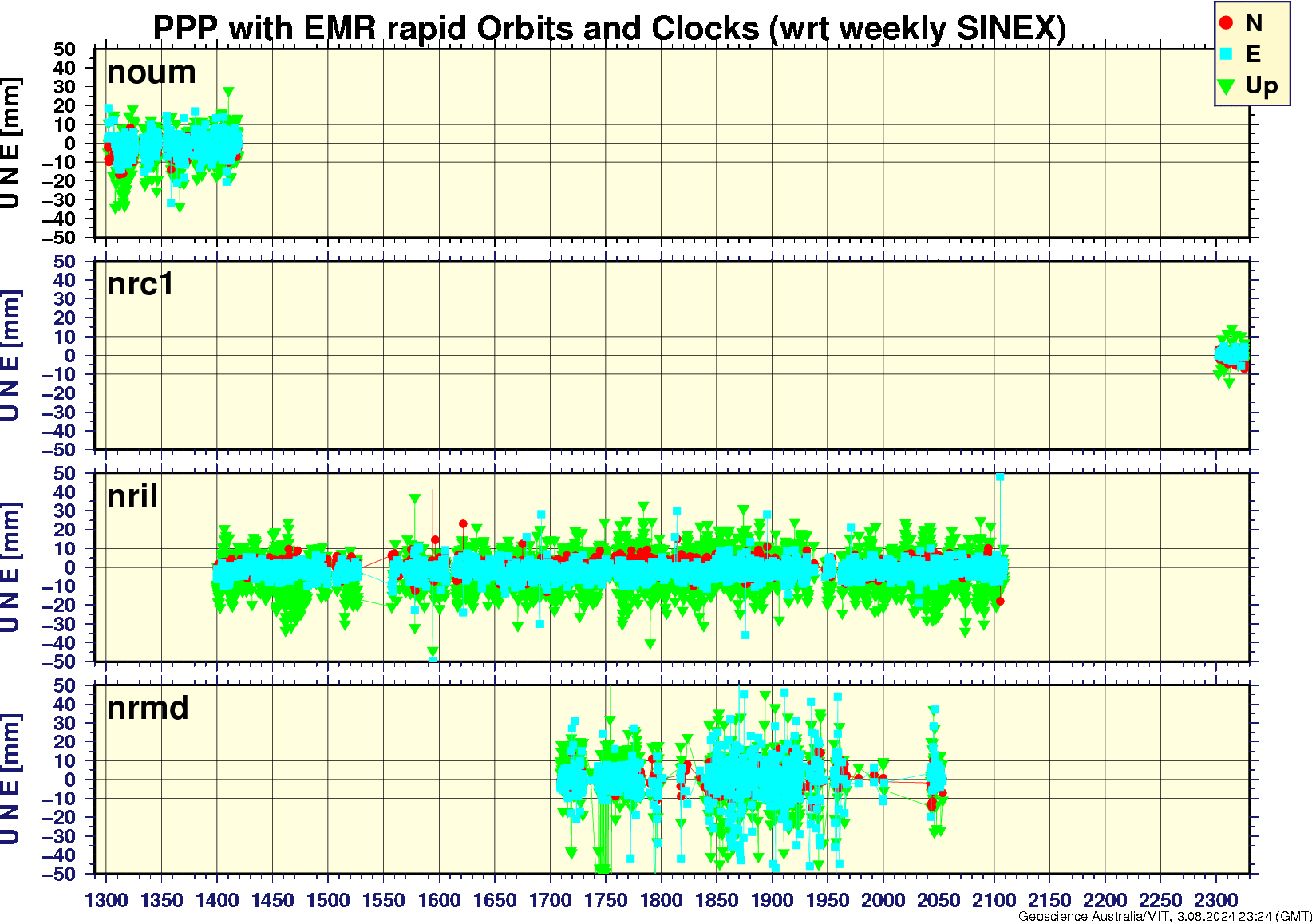Click the y-axis value 50 on the noum panel
Screen dimensions: 1312x924
pyautogui.click(x=65, y=49)
